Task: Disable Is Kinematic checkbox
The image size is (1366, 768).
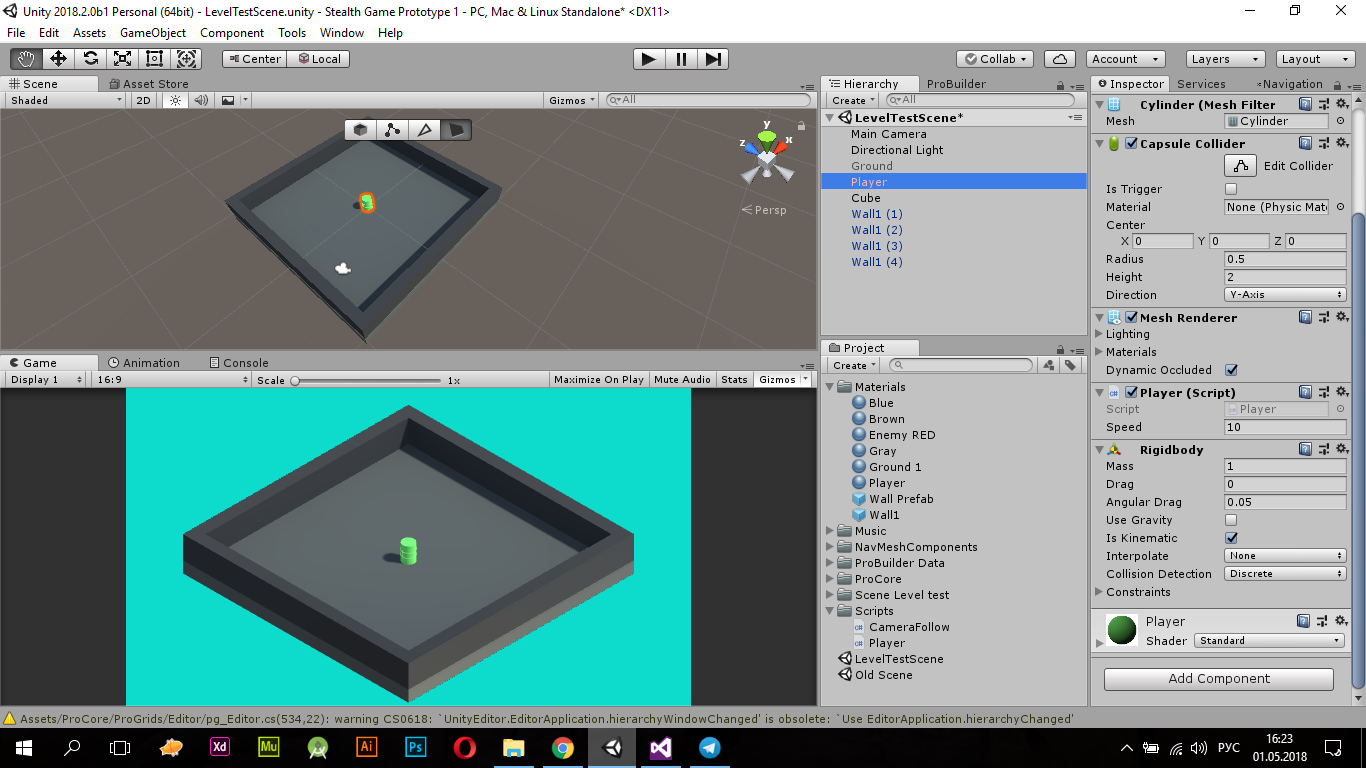Action: point(1231,538)
